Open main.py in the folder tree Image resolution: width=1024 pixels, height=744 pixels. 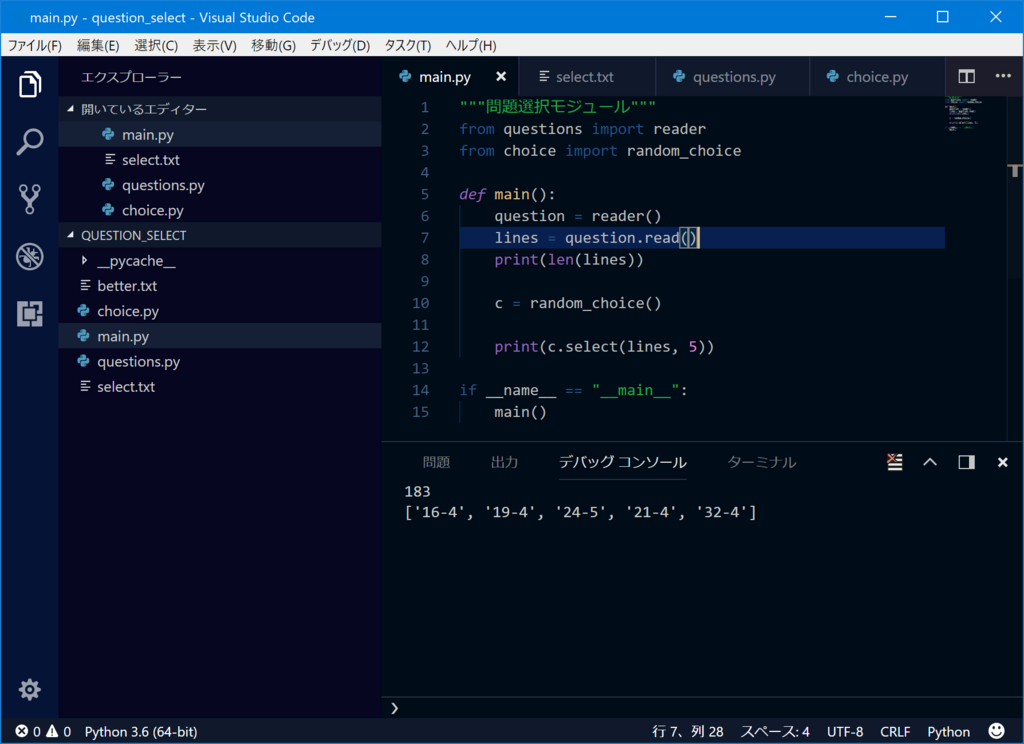click(220, 336)
